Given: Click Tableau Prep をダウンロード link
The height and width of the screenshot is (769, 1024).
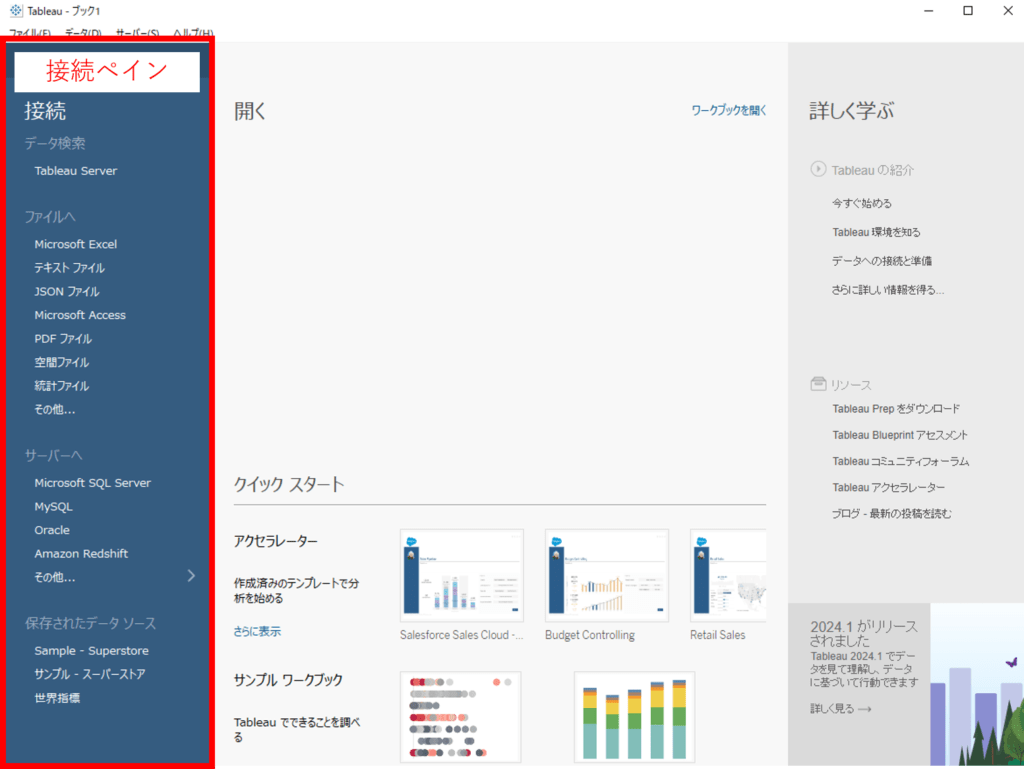Looking at the screenshot, I should [x=896, y=409].
